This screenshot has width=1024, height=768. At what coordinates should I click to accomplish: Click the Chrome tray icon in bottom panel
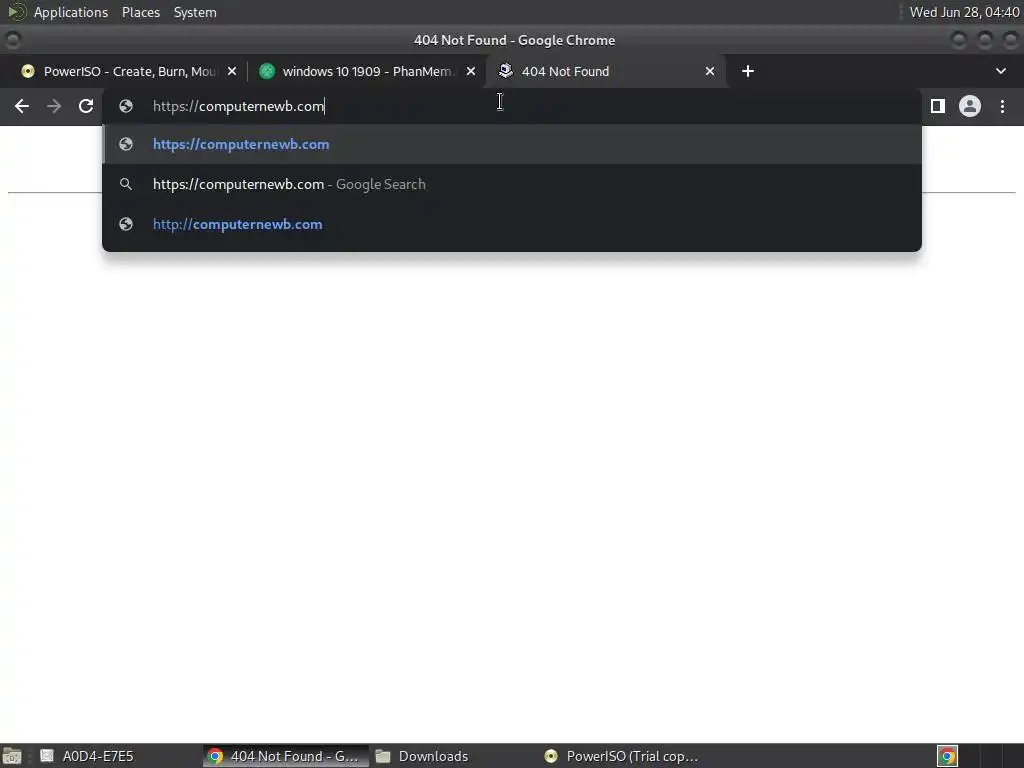click(948, 756)
